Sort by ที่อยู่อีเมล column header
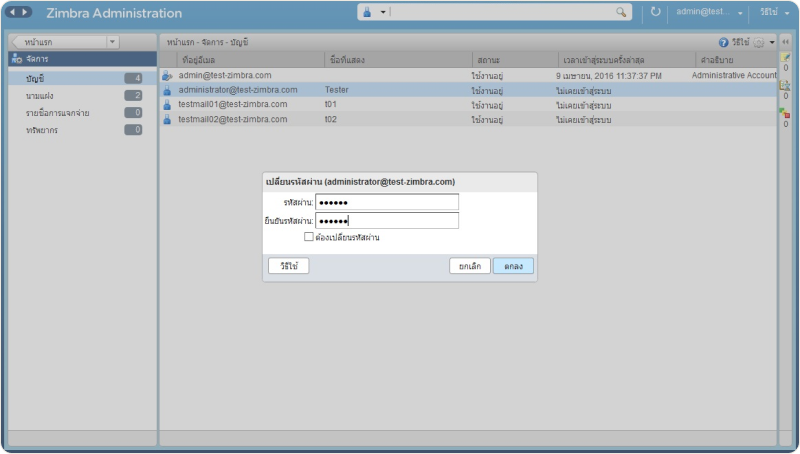Screen dimensions: 800x454 [251, 60]
